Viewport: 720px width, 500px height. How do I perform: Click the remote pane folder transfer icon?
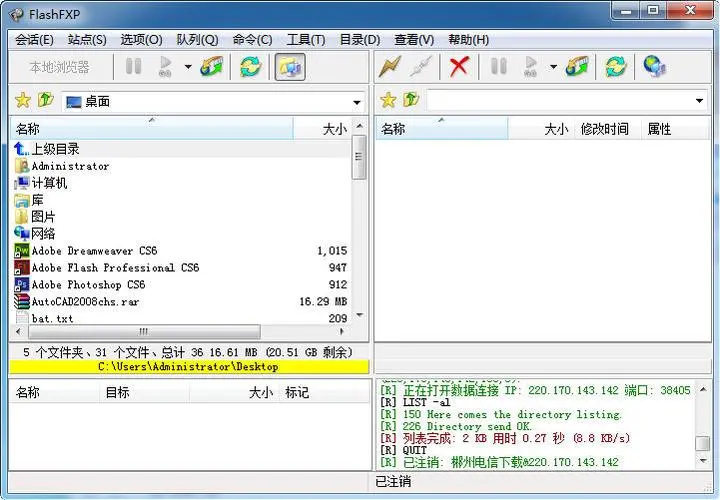pos(577,67)
